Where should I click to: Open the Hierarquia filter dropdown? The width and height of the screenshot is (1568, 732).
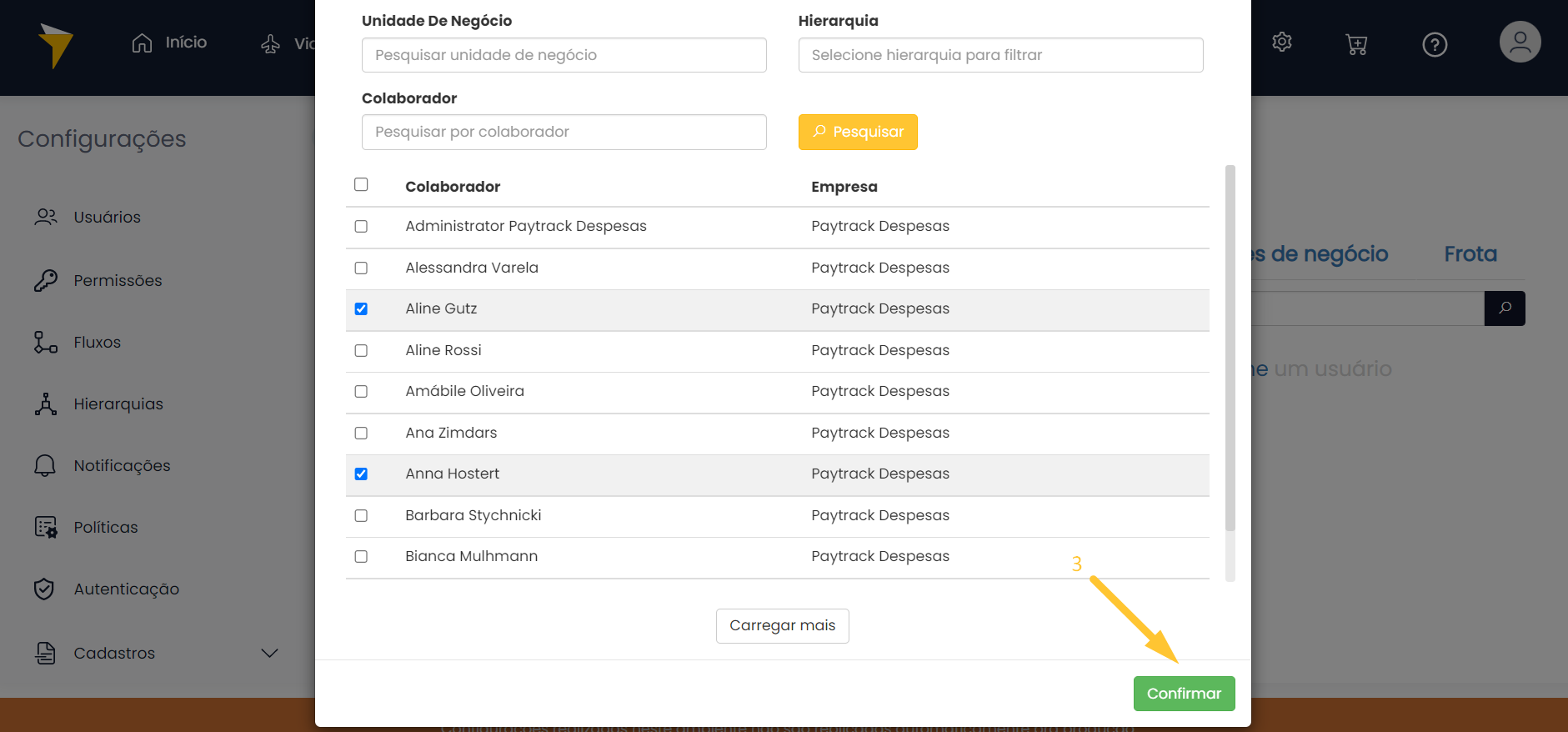point(1000,55)
